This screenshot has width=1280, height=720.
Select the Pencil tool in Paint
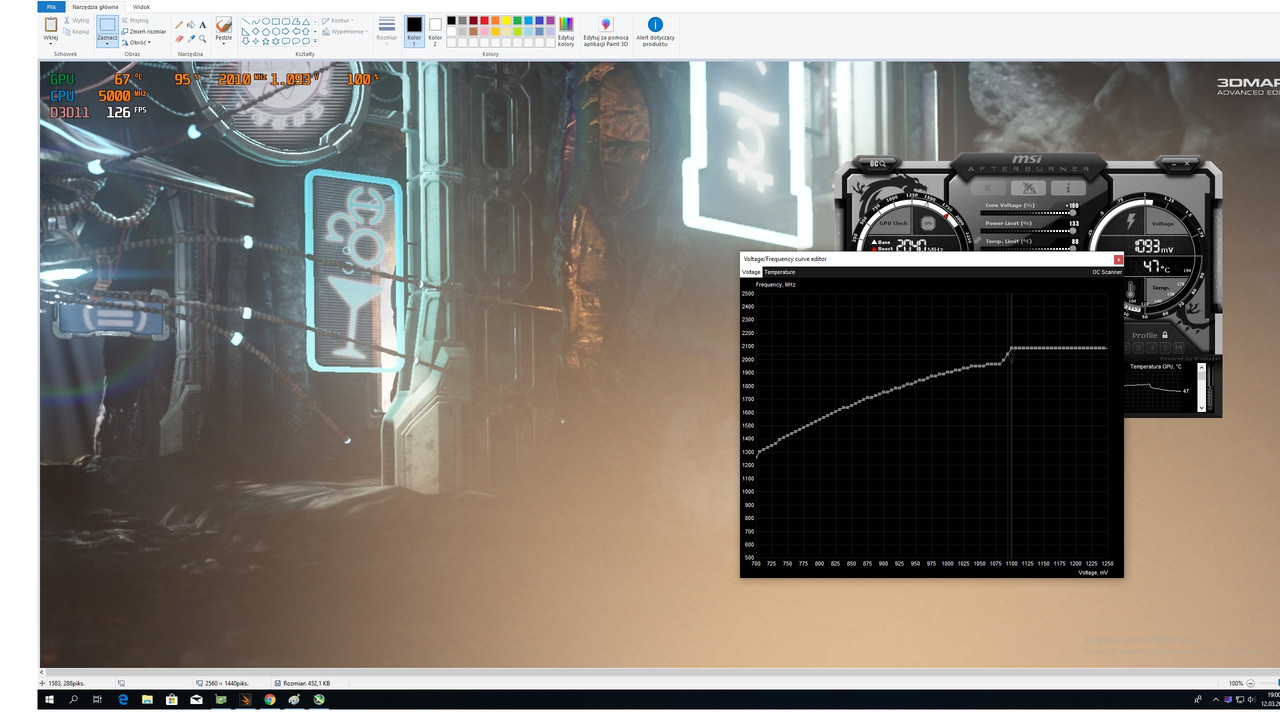179,25
